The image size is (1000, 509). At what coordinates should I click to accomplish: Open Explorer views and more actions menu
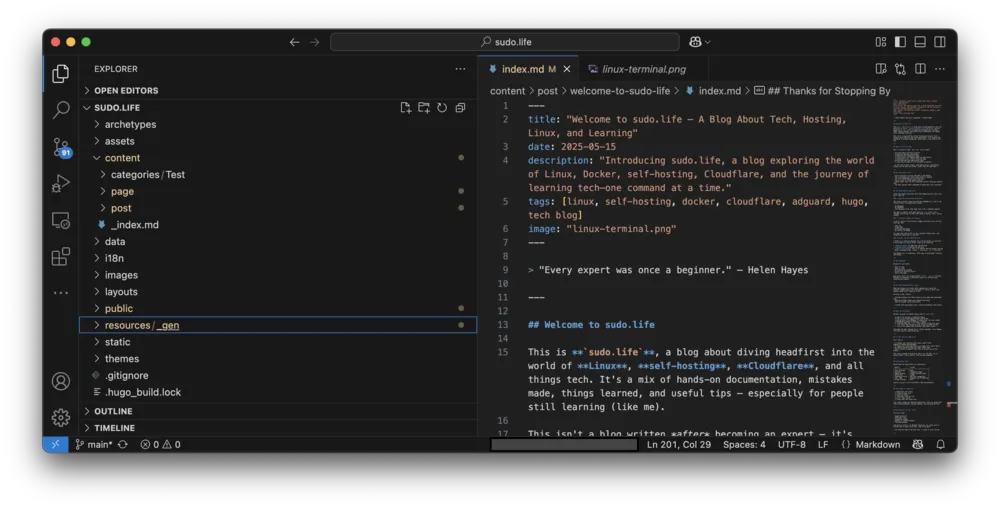460,69
